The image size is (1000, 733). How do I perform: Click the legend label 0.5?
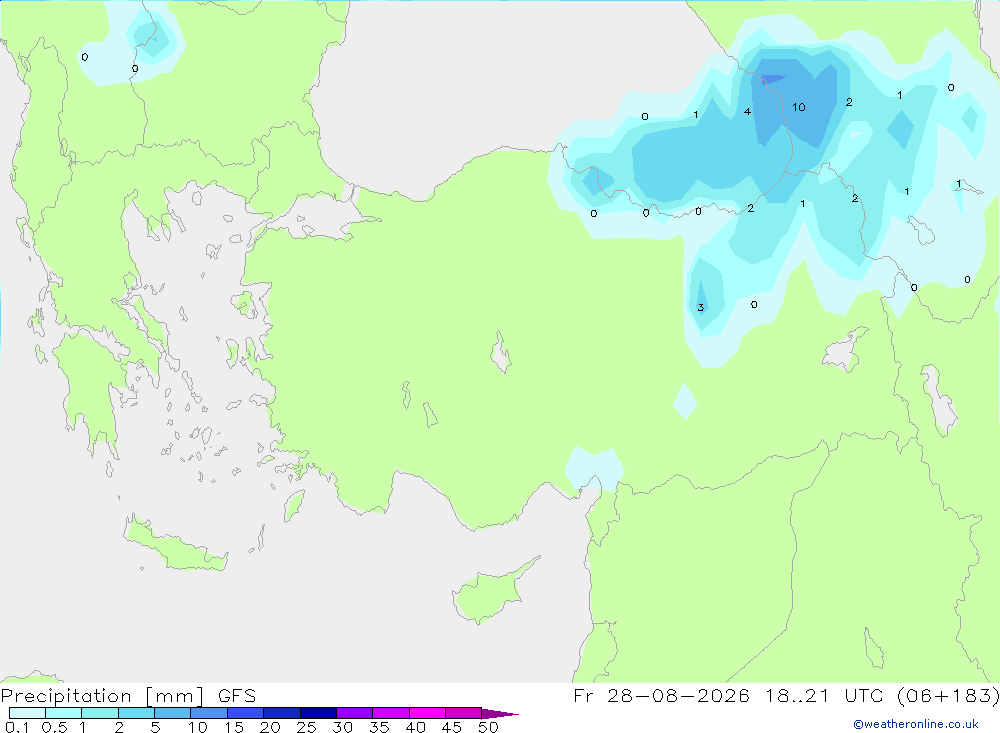pyautogui.click(x=54, y=727)
